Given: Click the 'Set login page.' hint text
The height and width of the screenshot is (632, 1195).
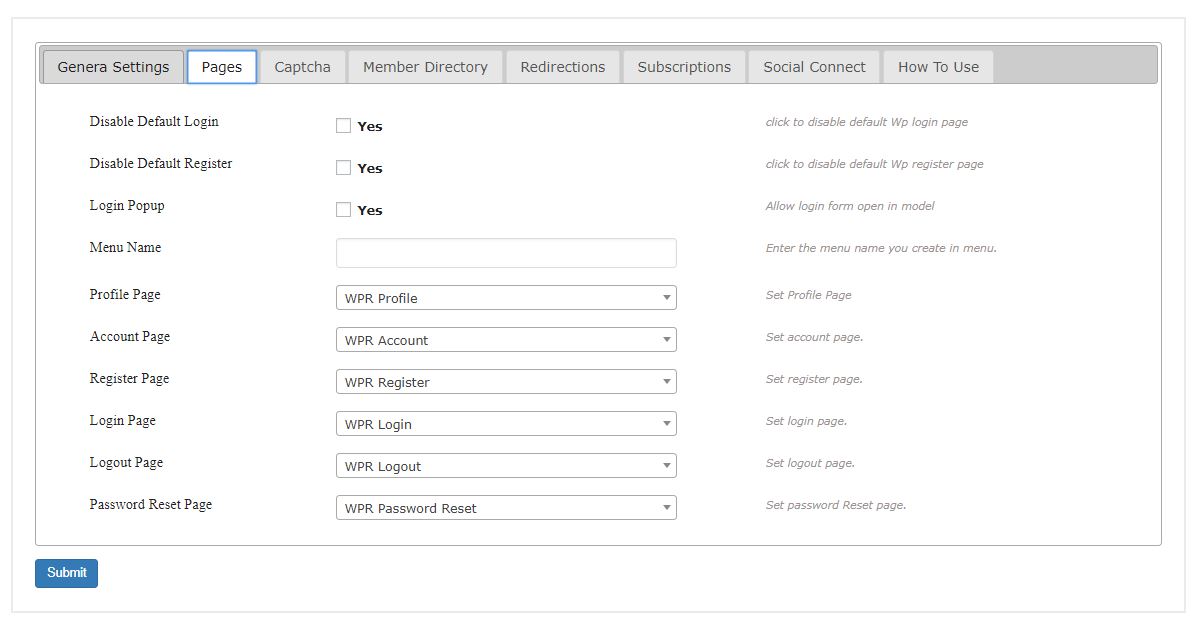Looking at the screenshot, I should pos(806,421).
